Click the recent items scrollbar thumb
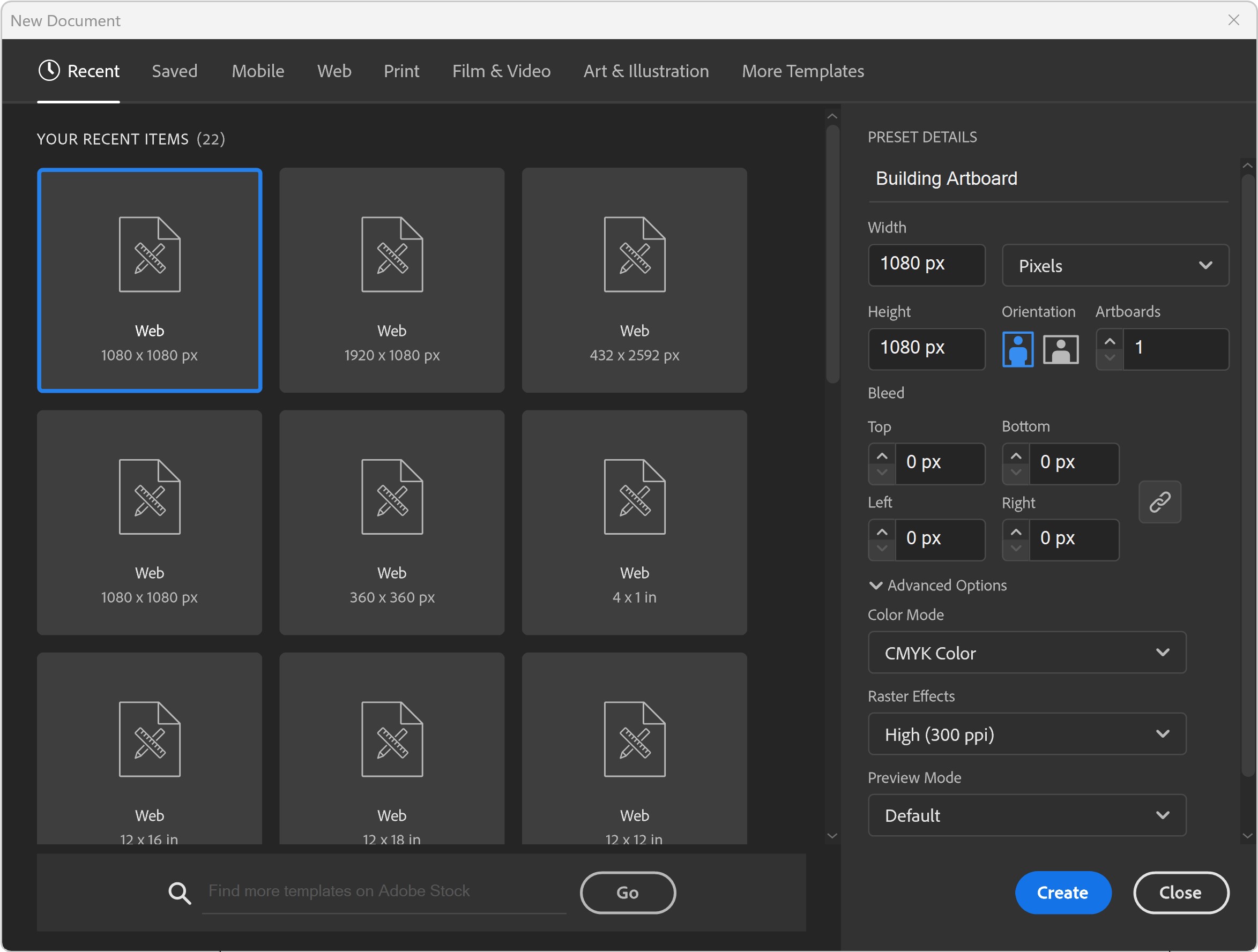Screen dimensions: 1258x952 [832, 254]
